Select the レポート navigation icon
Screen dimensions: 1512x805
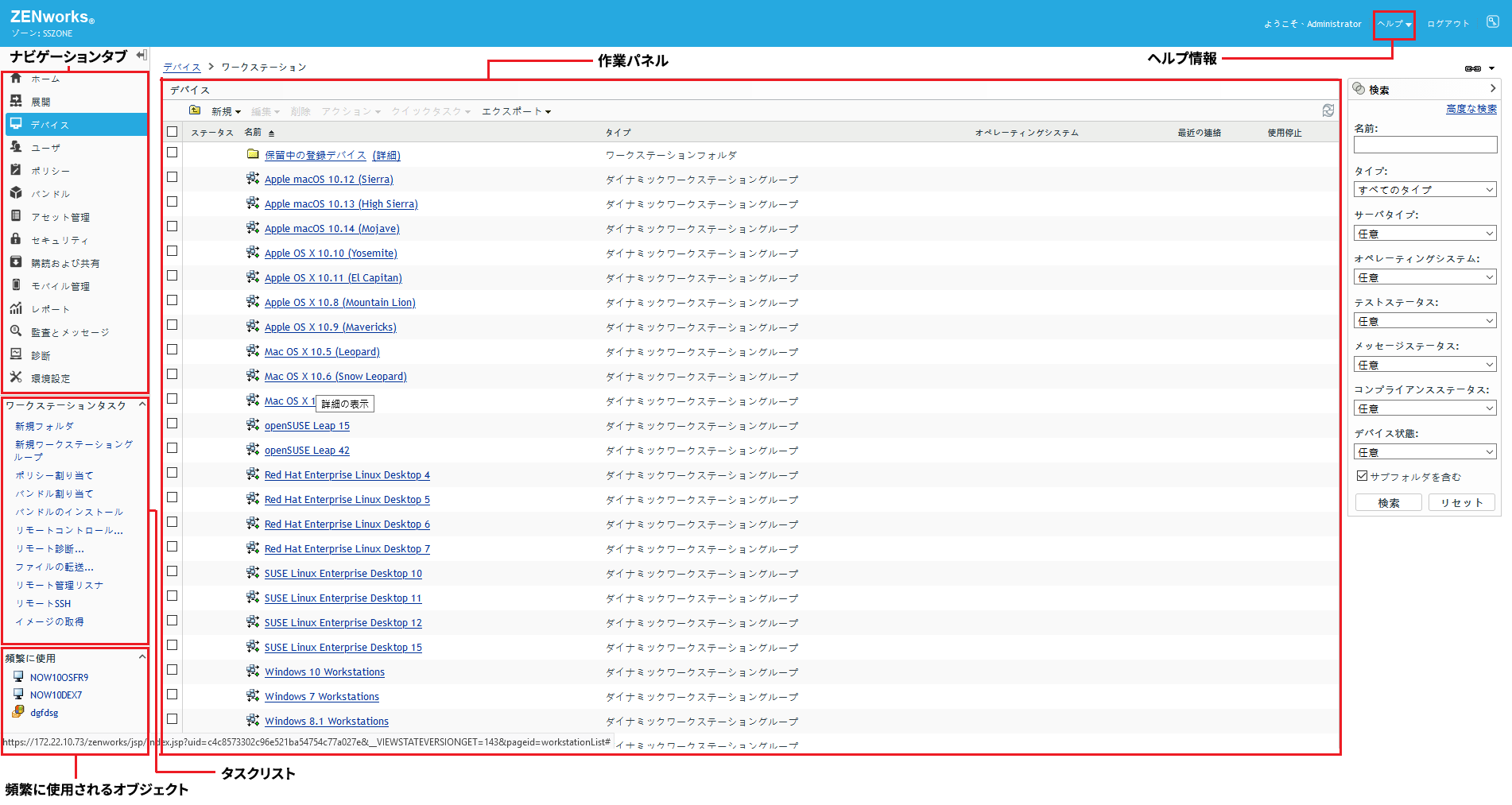click(16, 308)
